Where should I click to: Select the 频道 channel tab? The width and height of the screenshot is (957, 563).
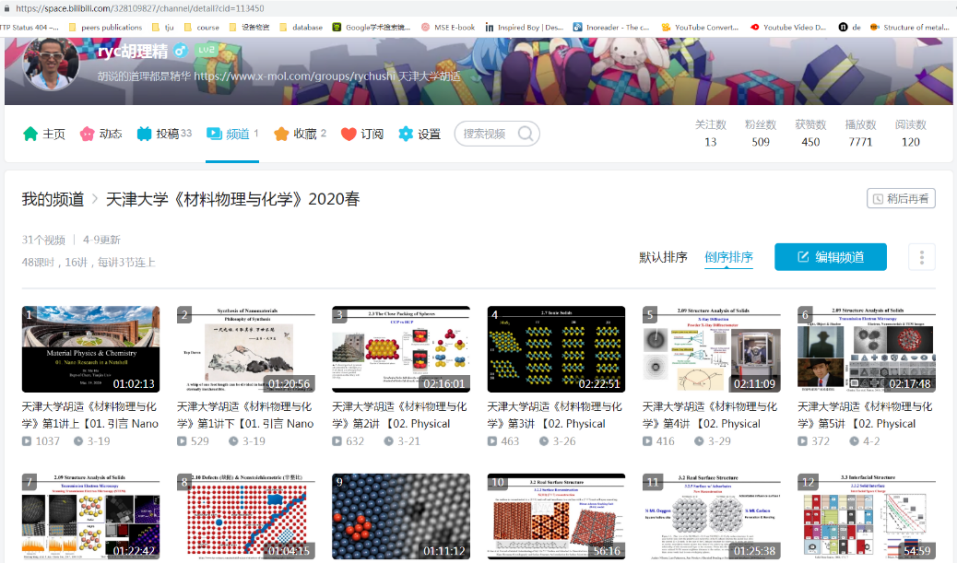232,134
